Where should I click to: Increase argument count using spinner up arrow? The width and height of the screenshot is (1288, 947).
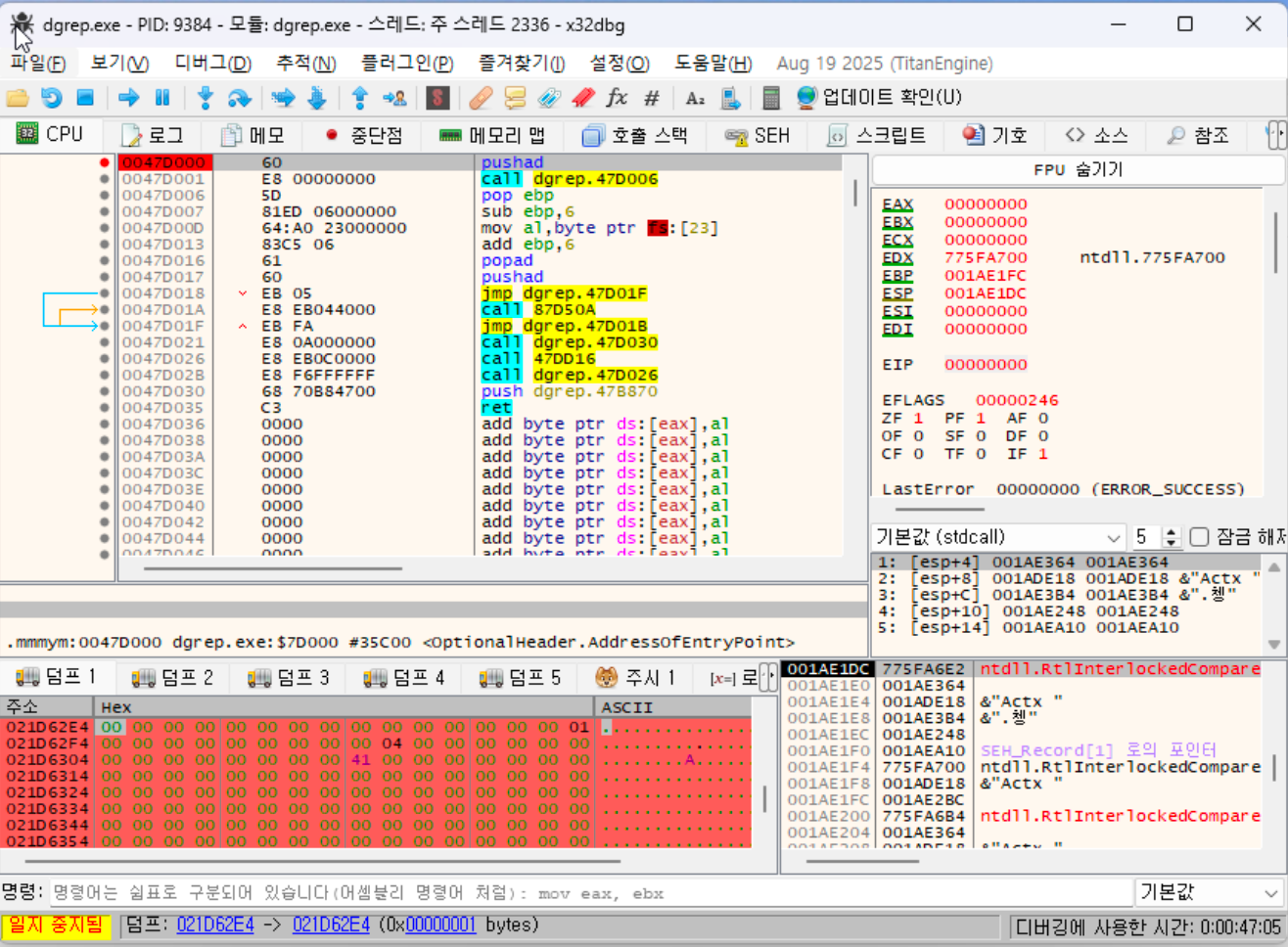click(1172, 532)
